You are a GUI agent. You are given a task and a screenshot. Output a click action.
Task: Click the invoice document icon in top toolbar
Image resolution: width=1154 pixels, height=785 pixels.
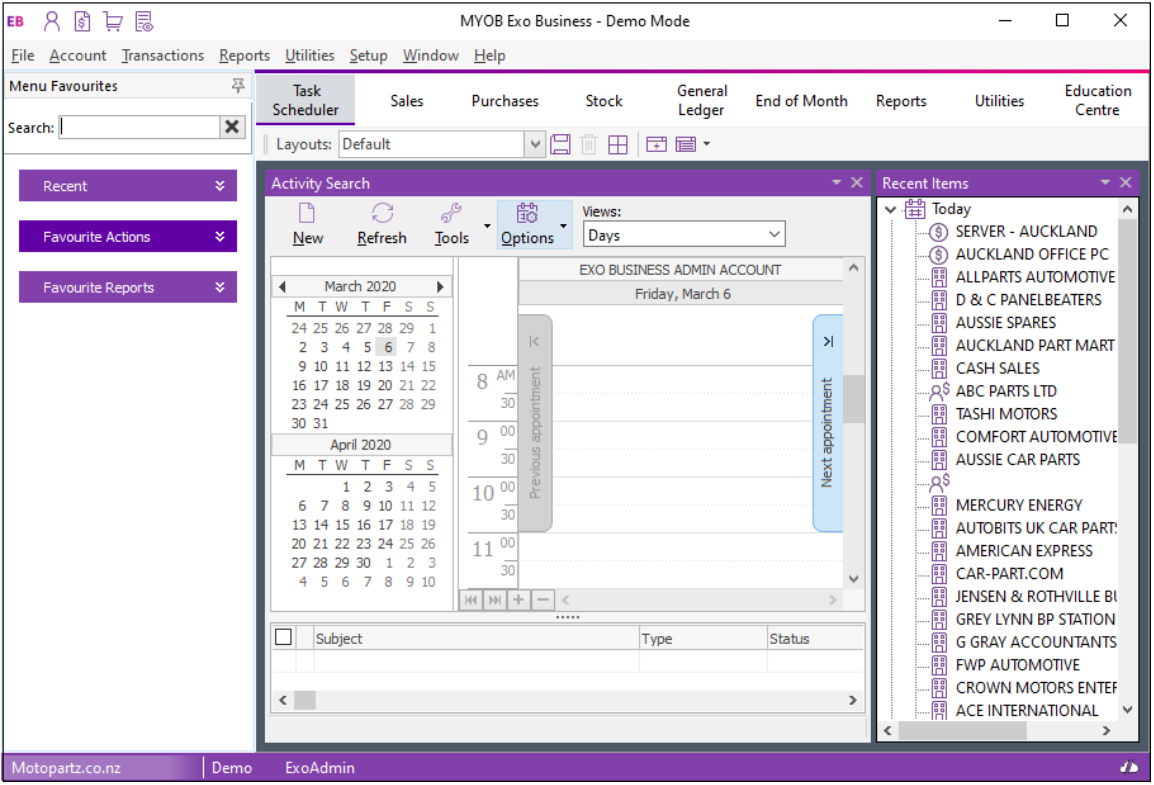(82, 20)
